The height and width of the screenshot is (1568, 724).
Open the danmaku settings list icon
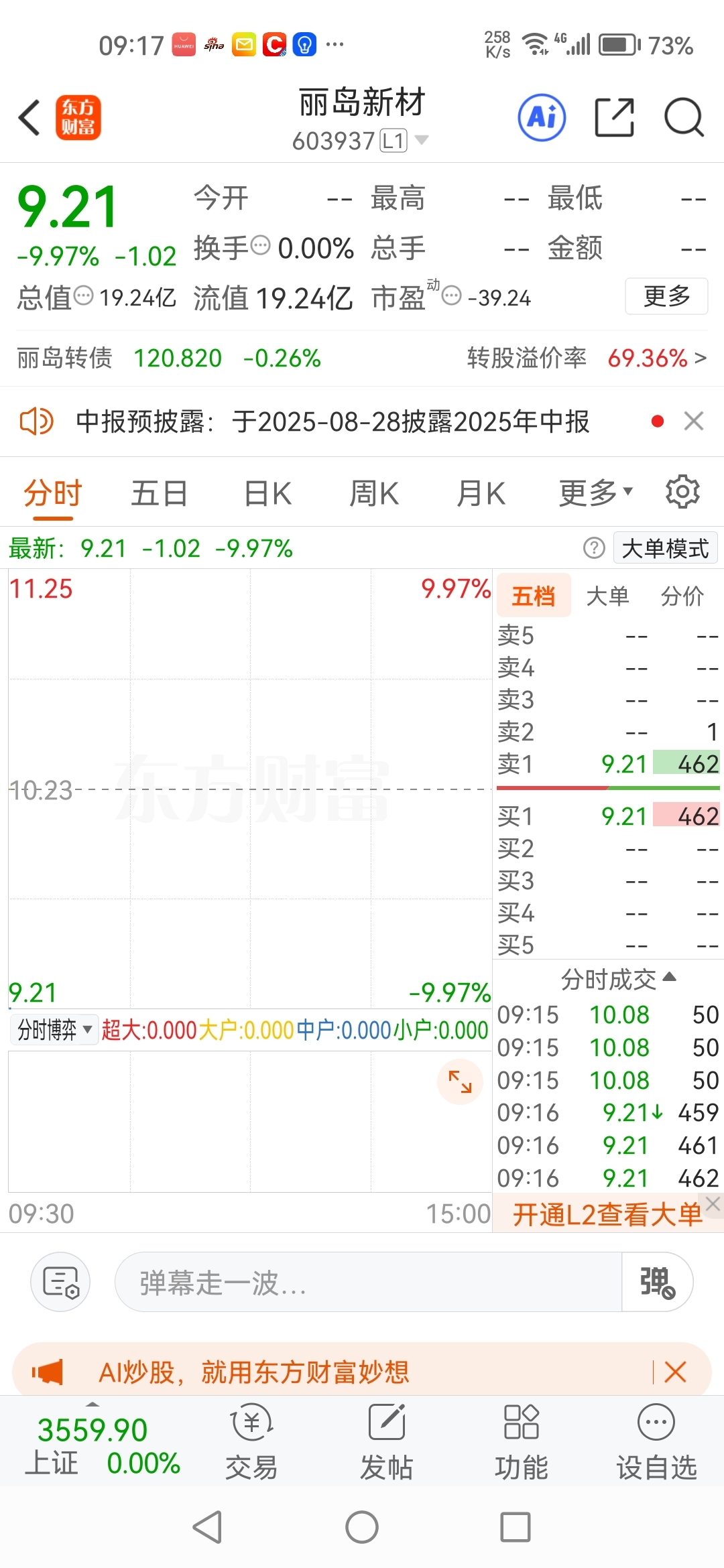(x=61, y=1282)
